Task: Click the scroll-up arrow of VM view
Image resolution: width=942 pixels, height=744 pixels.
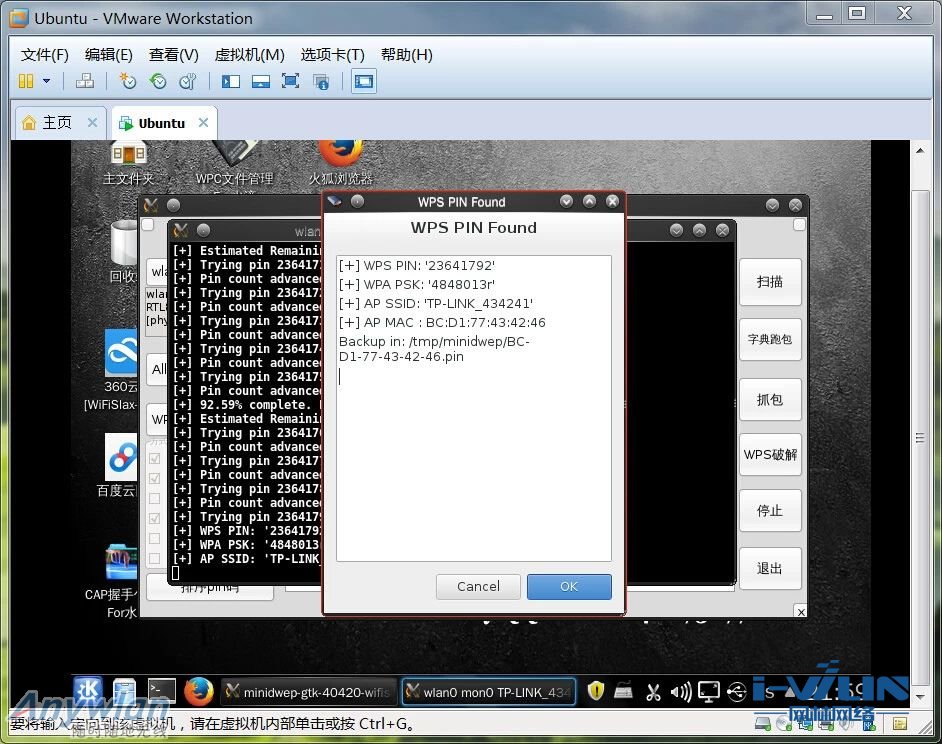Action: tap(920, 150)
